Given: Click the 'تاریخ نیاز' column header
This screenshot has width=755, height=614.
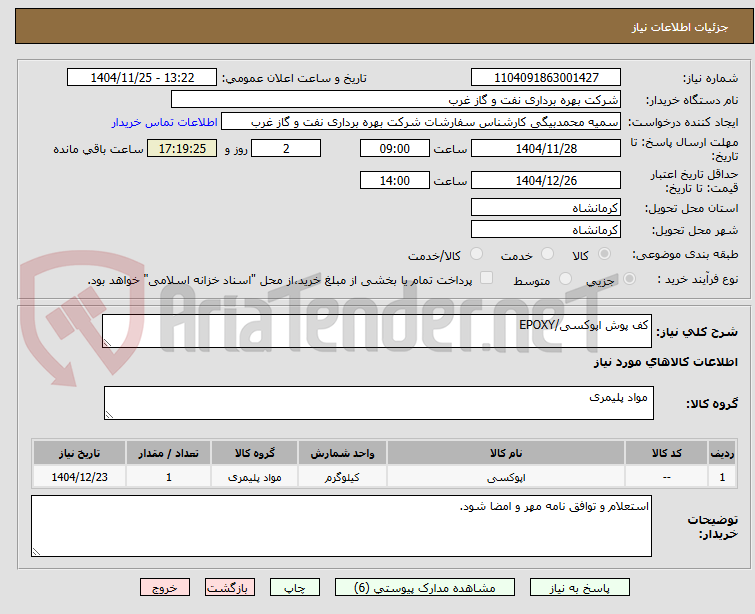Looking at the screenshot, I should (x=79, y=453).
